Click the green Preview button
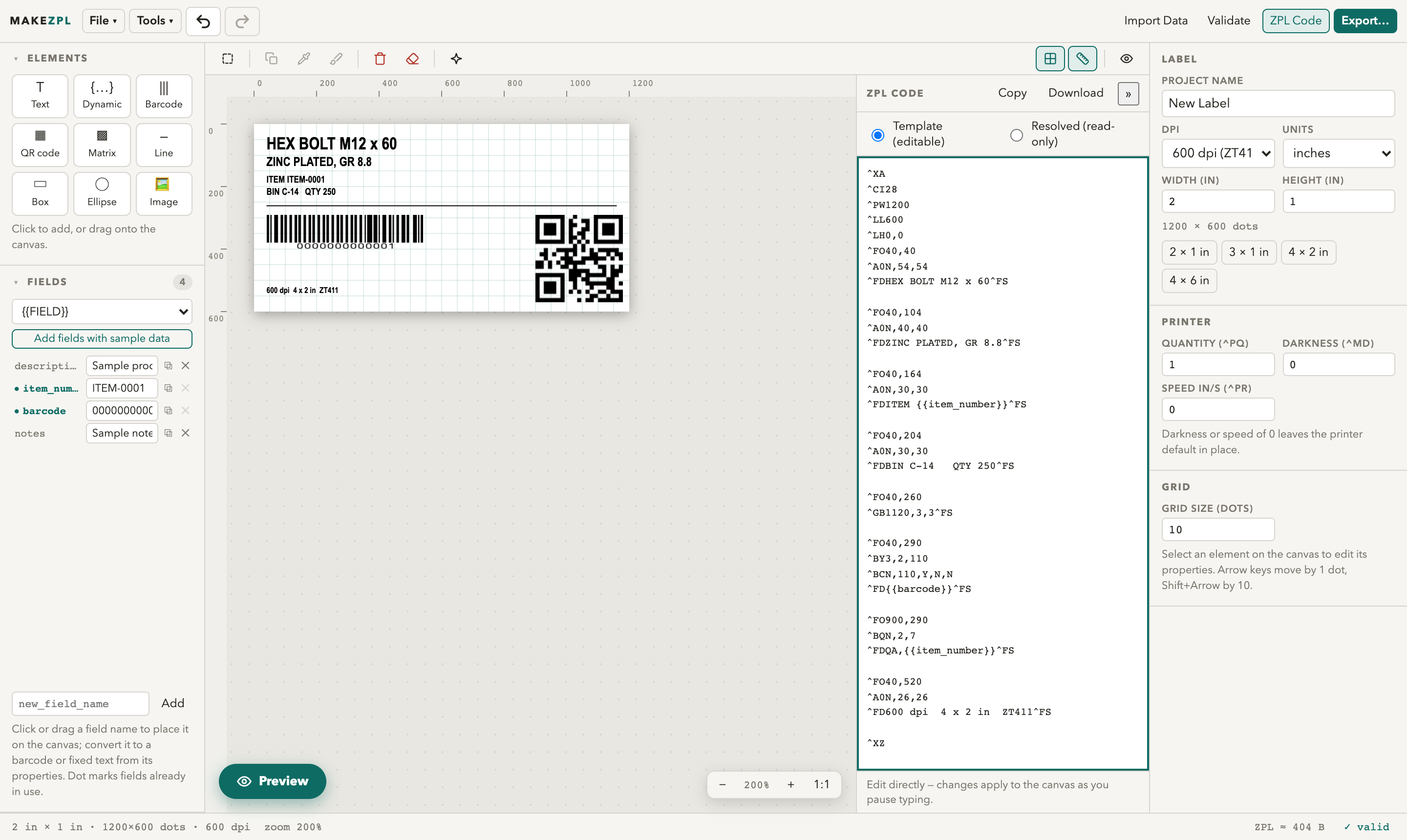 pos(272,781)
